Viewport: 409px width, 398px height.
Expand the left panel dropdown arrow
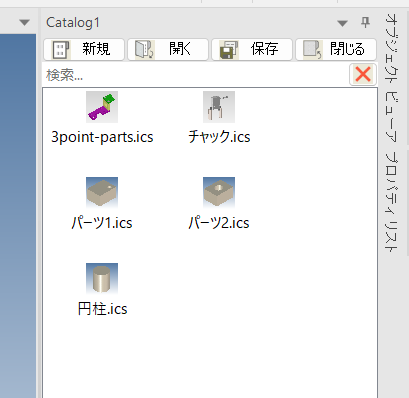(24, 23)
